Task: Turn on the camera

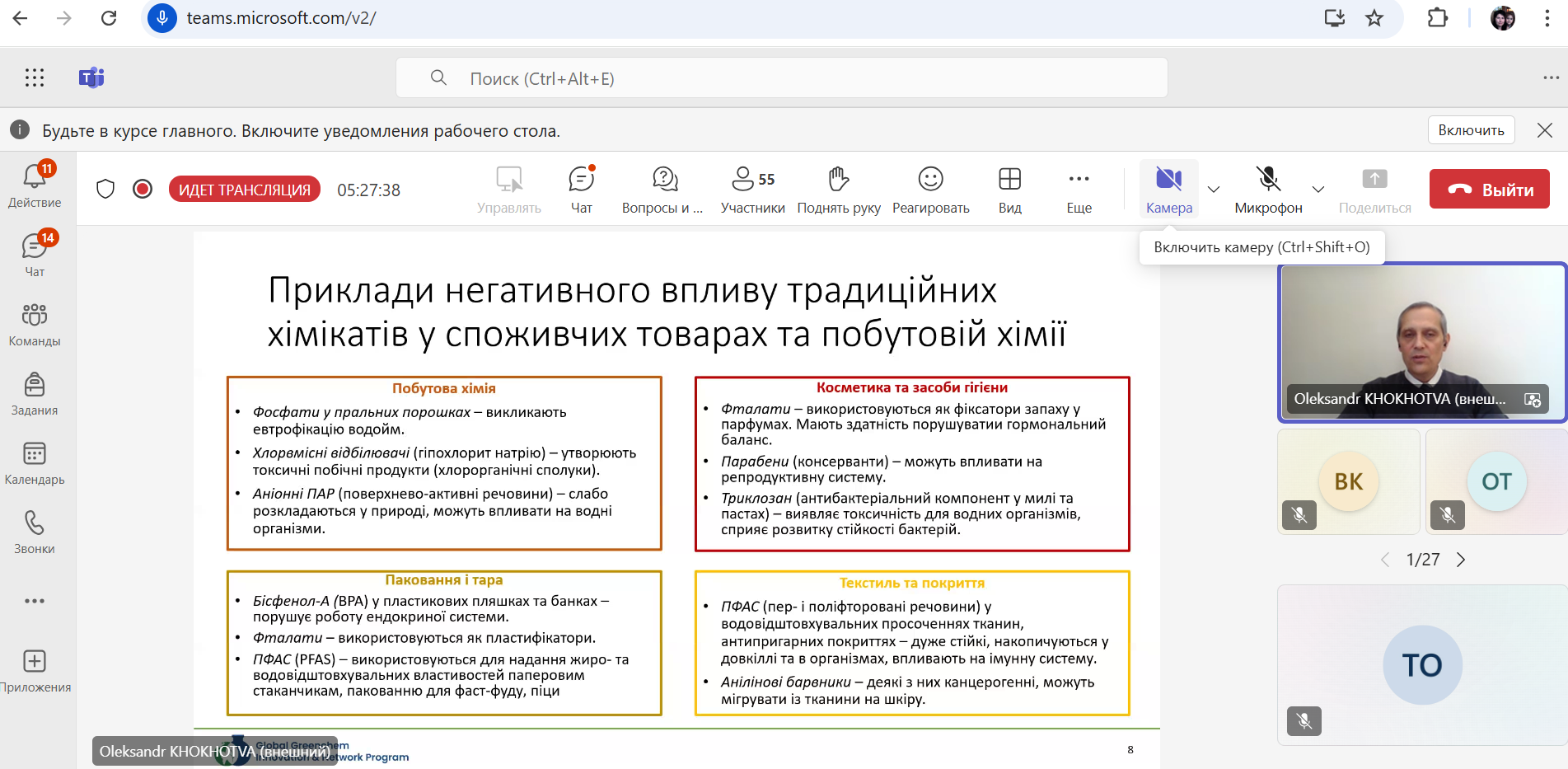Action: click(x=1168, y=190)
